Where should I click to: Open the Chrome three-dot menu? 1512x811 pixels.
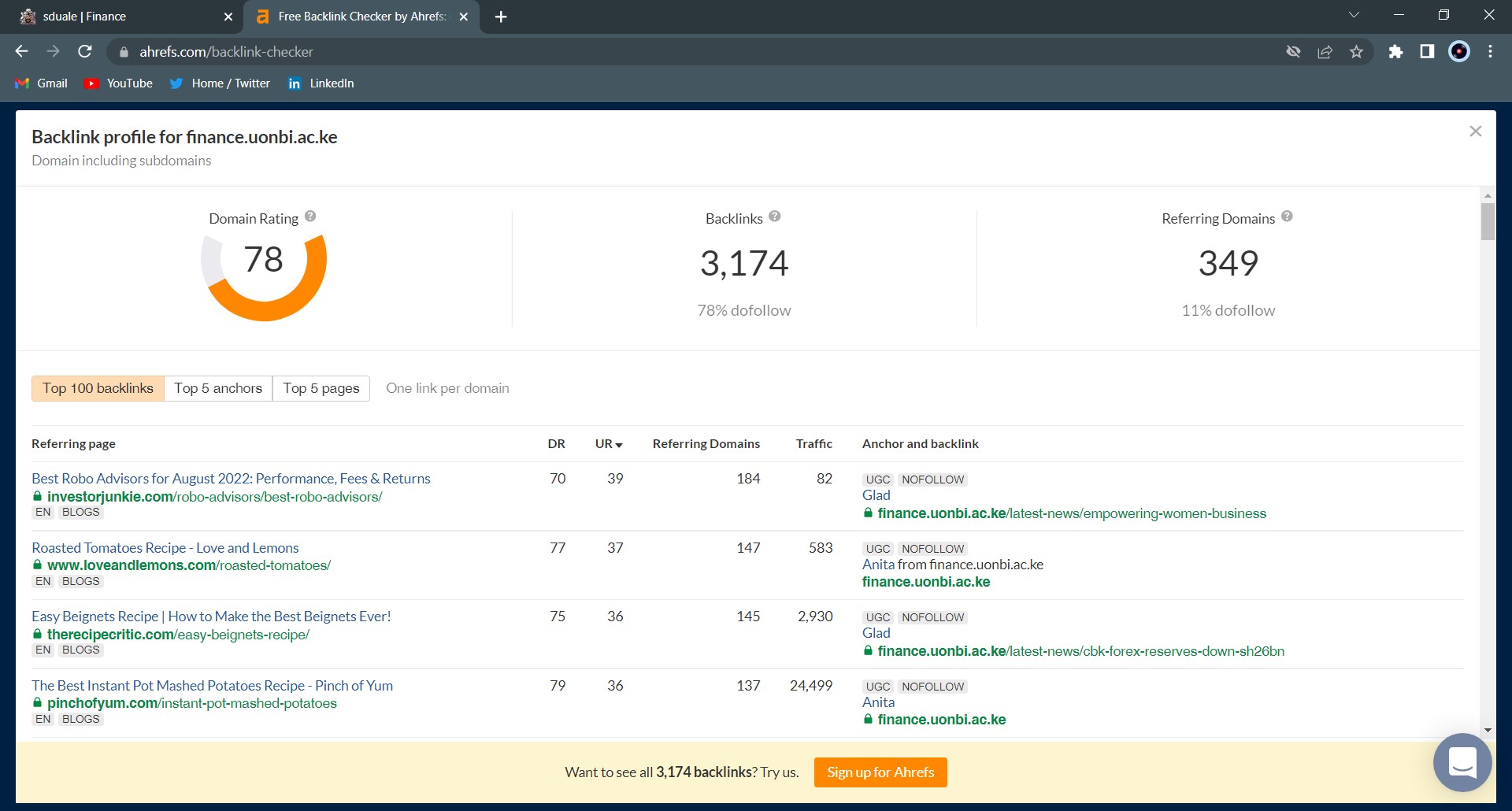tap(1490, 52)
